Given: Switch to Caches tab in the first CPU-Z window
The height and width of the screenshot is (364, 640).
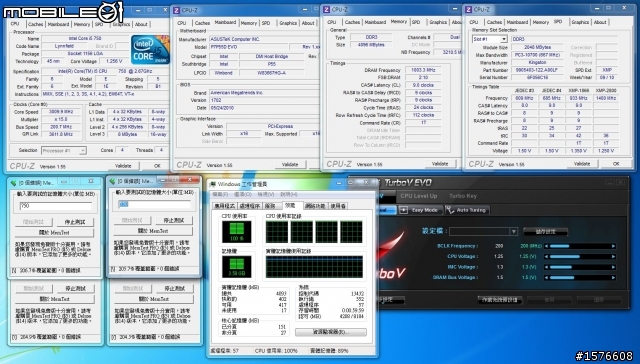Looking at the screenshot, I should (36, 24).
